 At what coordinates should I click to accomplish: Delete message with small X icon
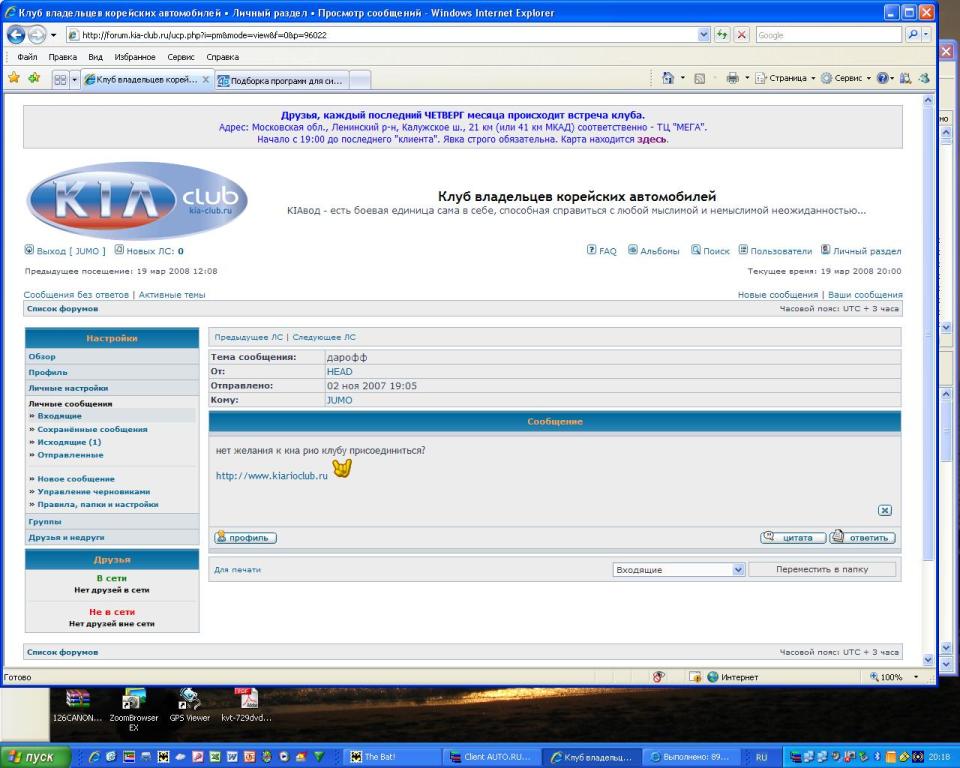884,510
